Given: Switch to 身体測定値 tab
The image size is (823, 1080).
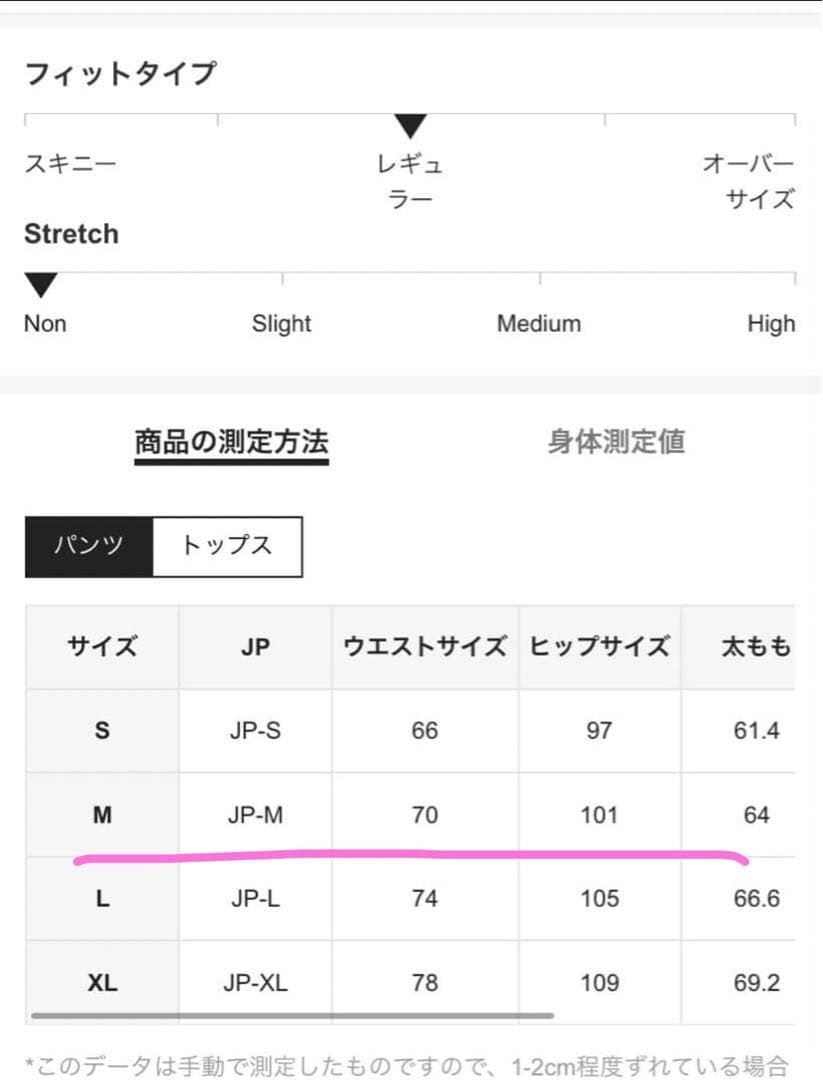Looking at the screenshot, I should point(616,442).
